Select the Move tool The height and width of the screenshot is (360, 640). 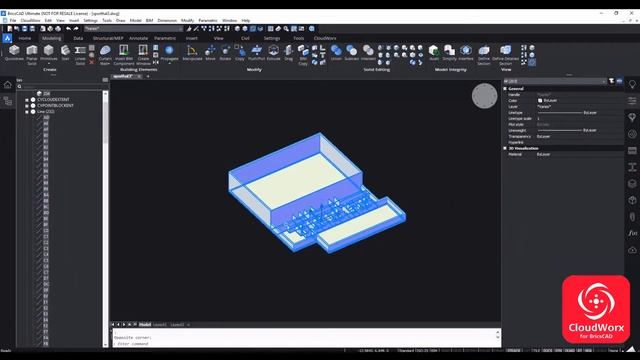[210, 53]
